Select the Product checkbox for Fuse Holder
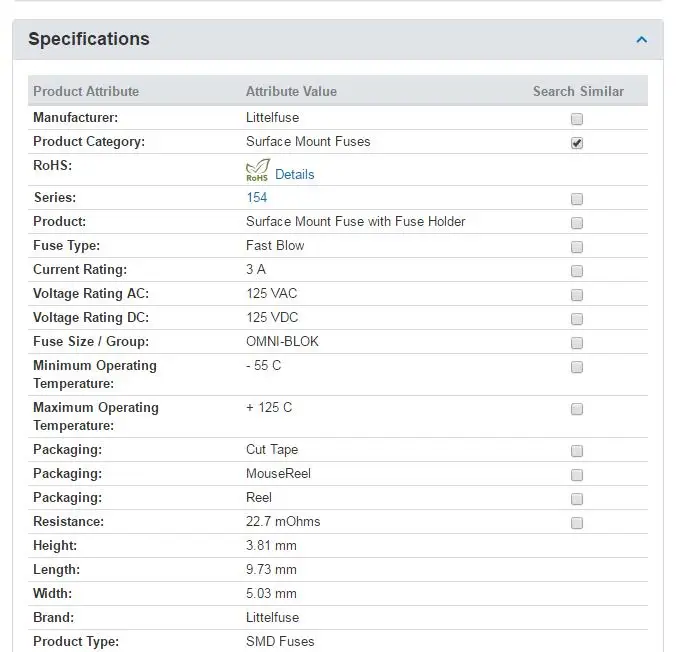Screen dimensions: 679x652 577,223
